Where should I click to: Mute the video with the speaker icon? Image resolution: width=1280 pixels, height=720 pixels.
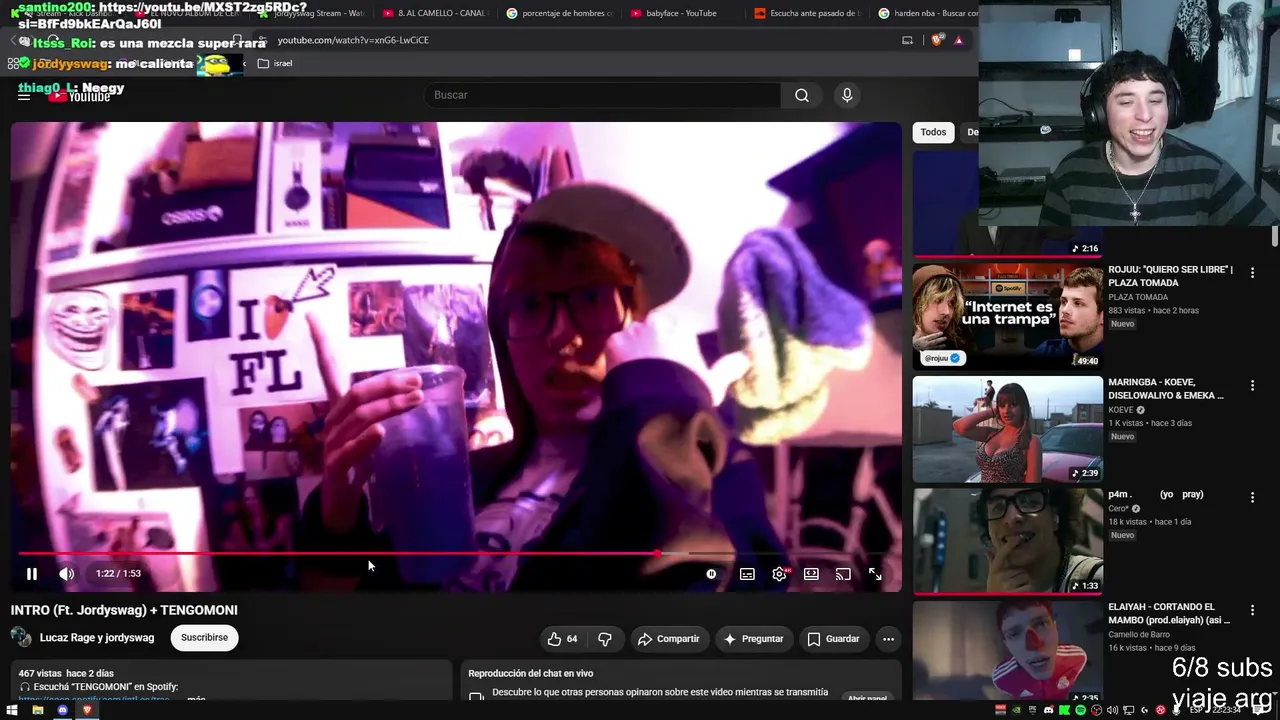pos(66,574)
